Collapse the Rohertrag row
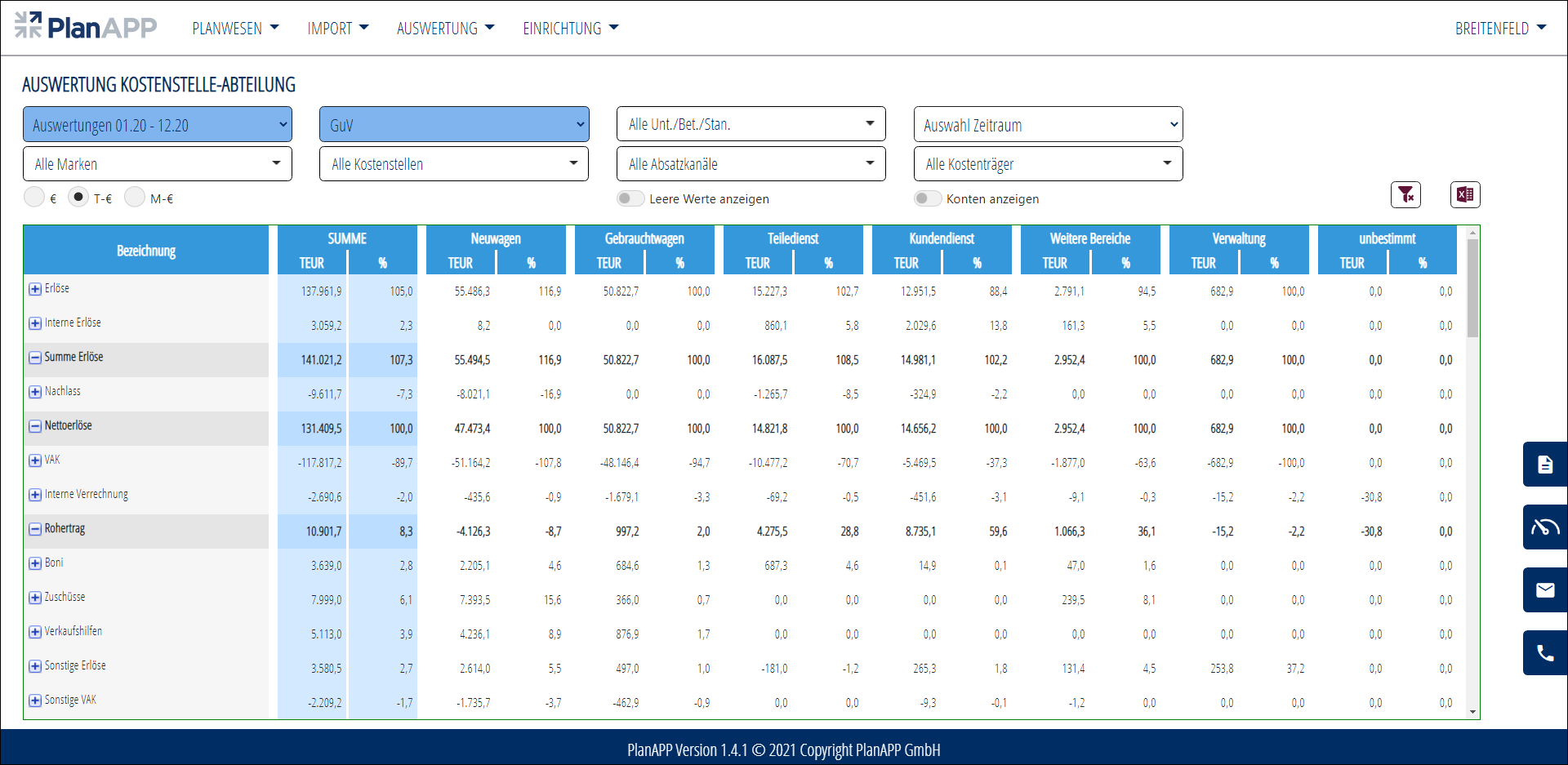The width and height of the screenshot is (1568, 765). pyautogui.click(x=35, y=529)
